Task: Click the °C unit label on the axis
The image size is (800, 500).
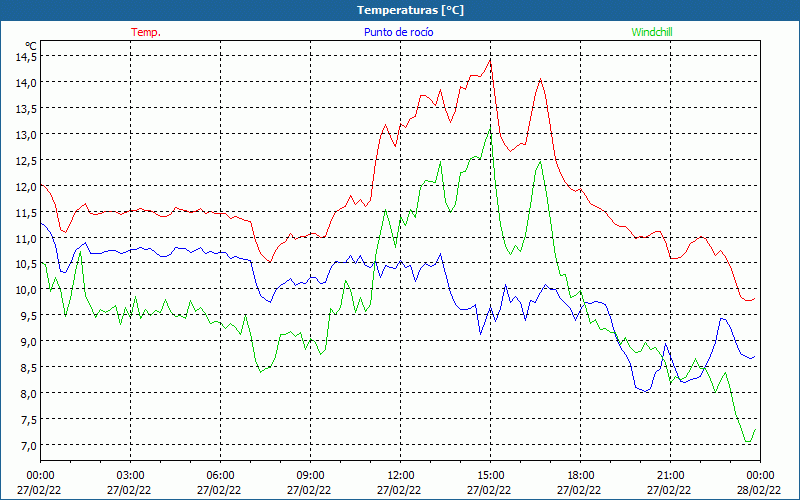Action: point(31,46)
